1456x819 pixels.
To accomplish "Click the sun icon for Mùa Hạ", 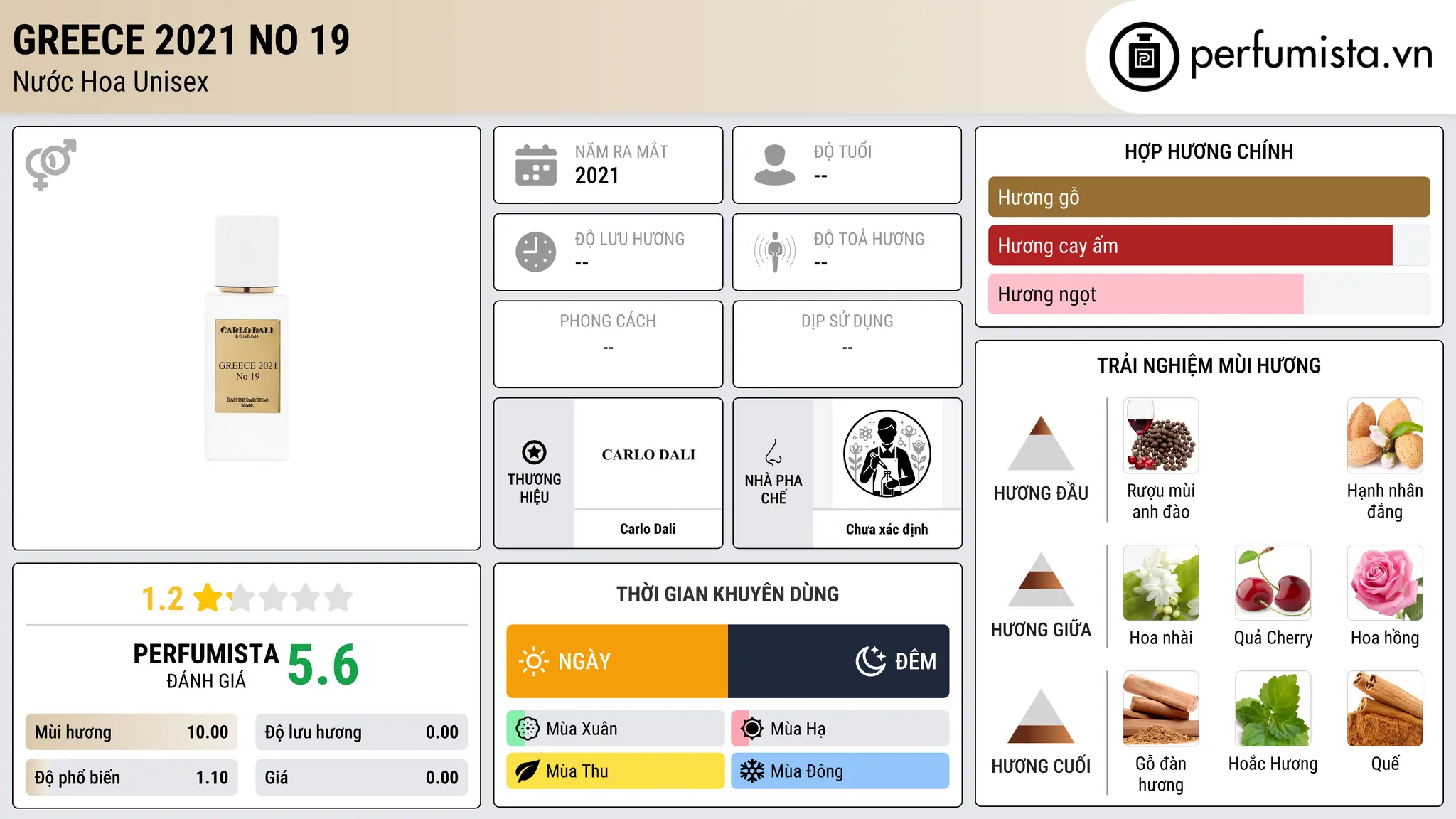I will point(752,729).
